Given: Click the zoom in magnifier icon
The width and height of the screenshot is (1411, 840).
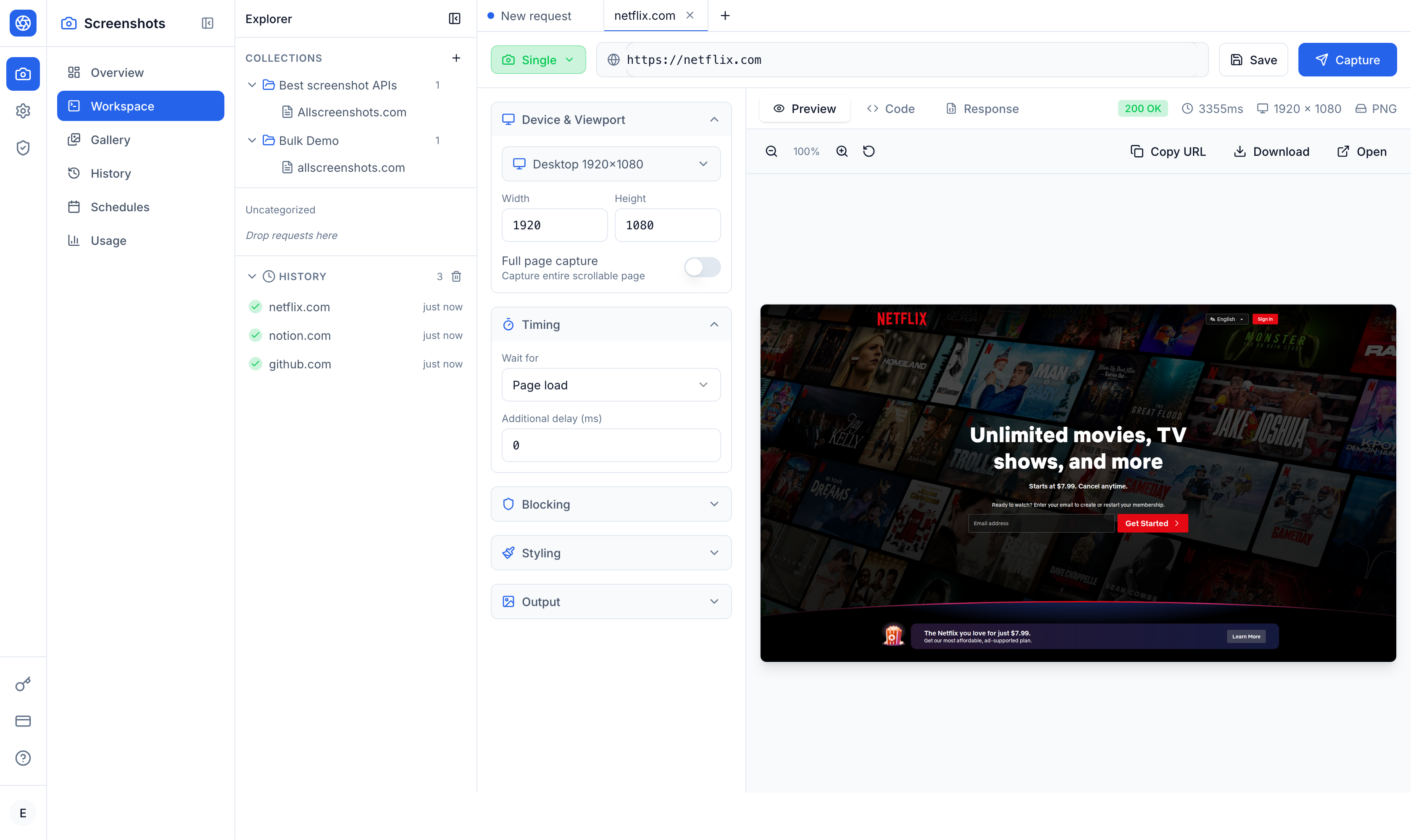Looking at the screenshot, I should (842, 151).
